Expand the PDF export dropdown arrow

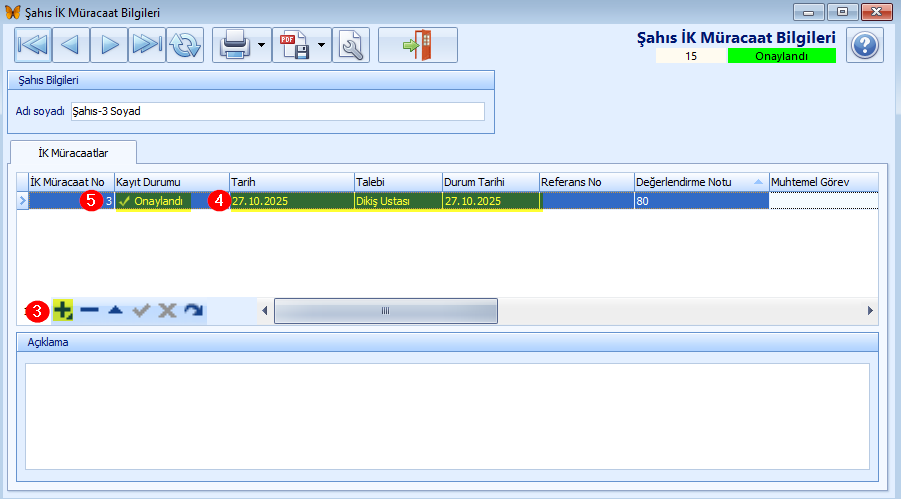tap(322, 45)
